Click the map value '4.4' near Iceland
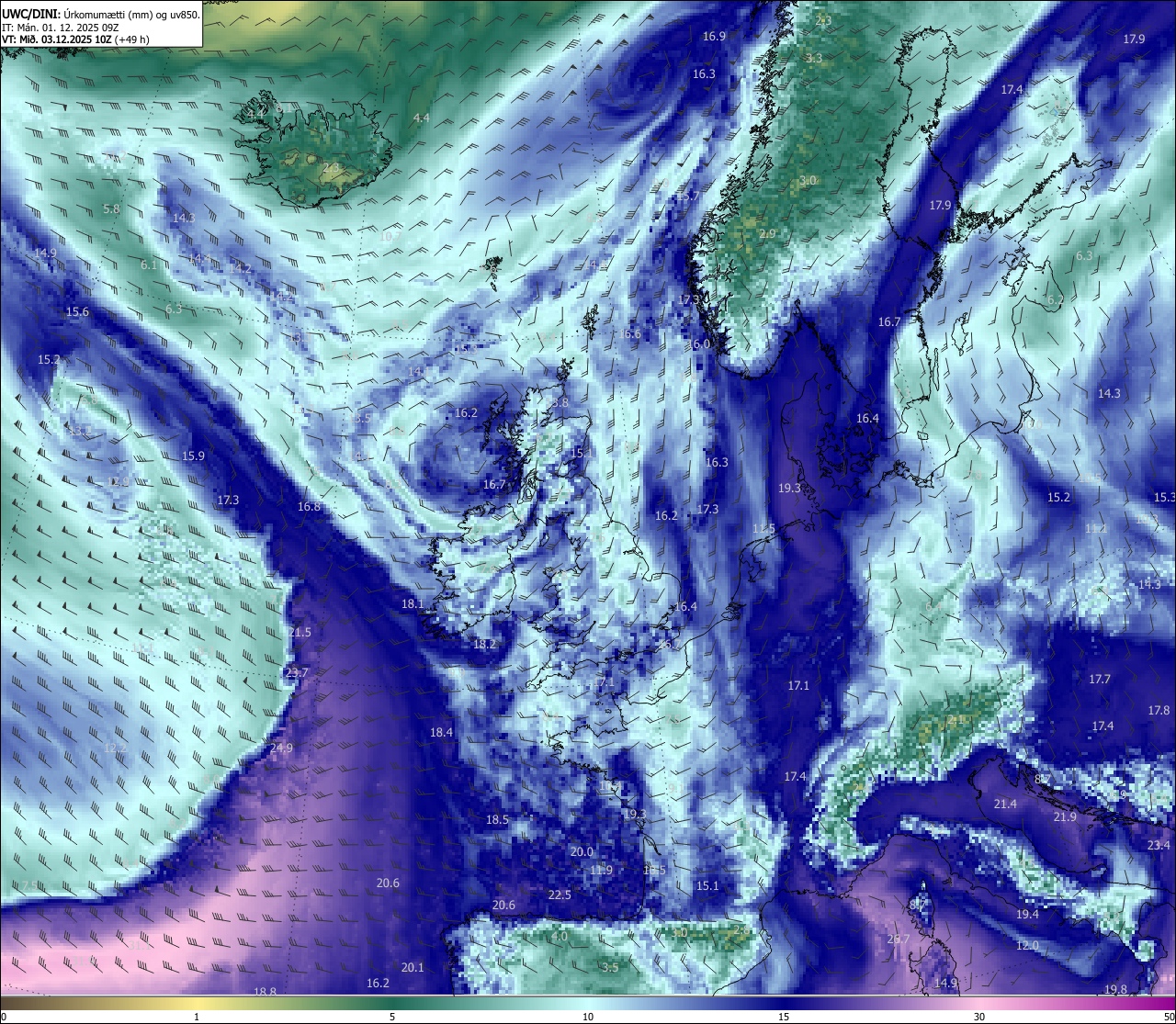 pos(421,118)
